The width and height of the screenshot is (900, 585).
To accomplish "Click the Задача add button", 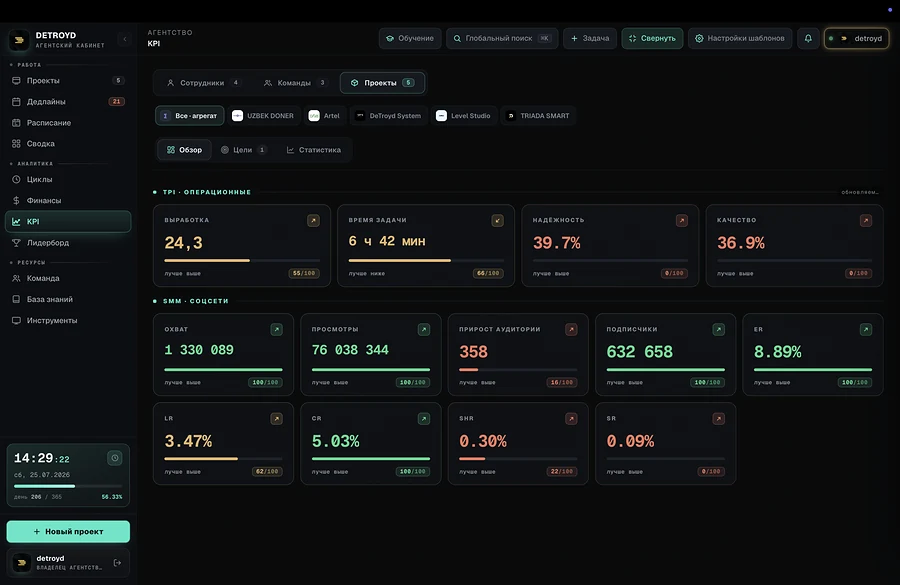I will [590, 38].
